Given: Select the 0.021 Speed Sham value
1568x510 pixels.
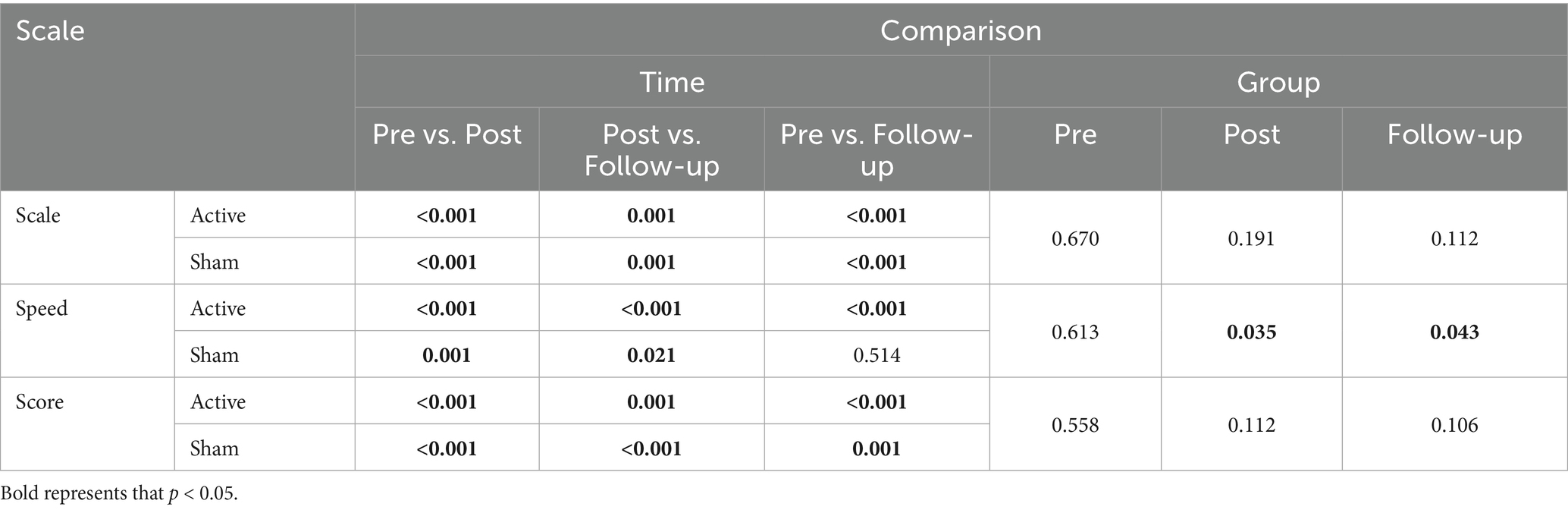Looking at the screenshot, I should click(x=651, y=355).
